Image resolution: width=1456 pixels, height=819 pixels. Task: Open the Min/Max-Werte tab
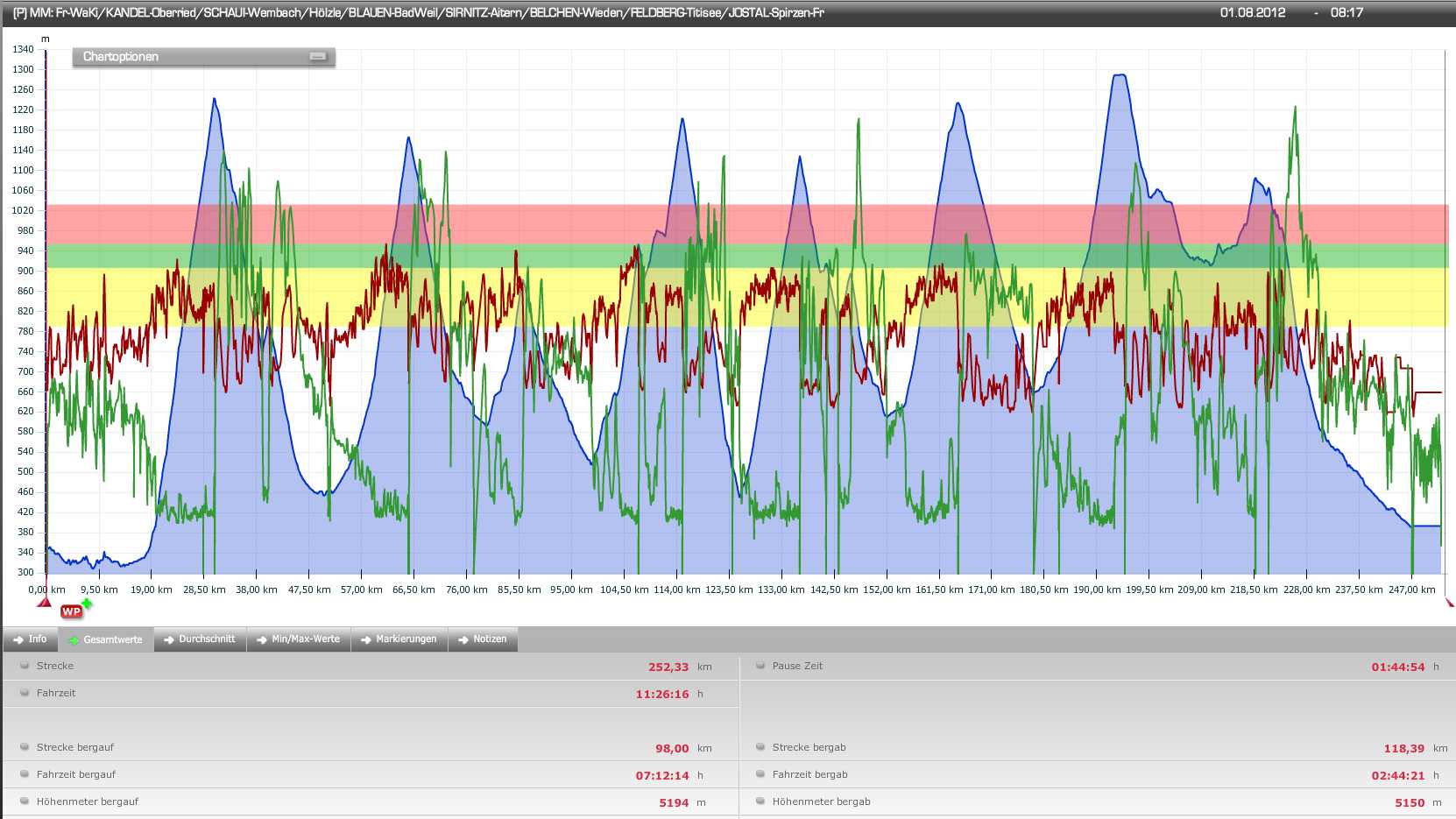tap(299, 639)
